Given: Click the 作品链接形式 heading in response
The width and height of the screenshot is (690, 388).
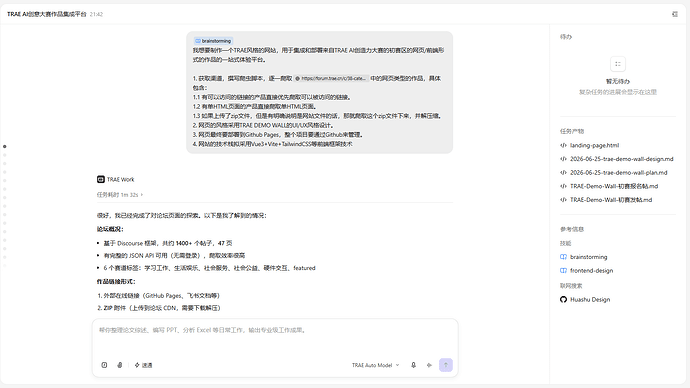Looking at the screenshot, I should point(116,282).
